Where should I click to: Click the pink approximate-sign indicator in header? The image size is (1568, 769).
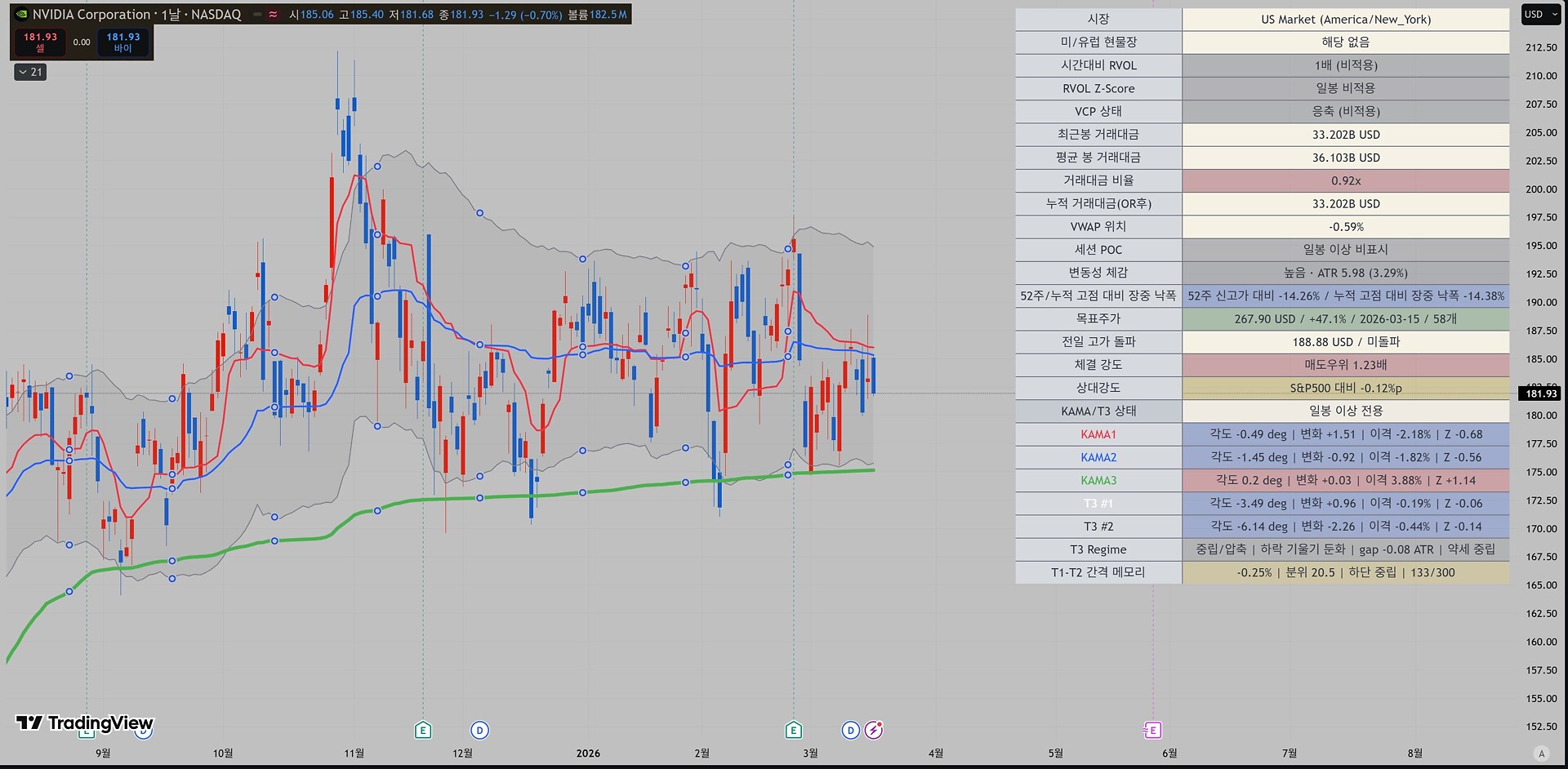tap(273, 15)
